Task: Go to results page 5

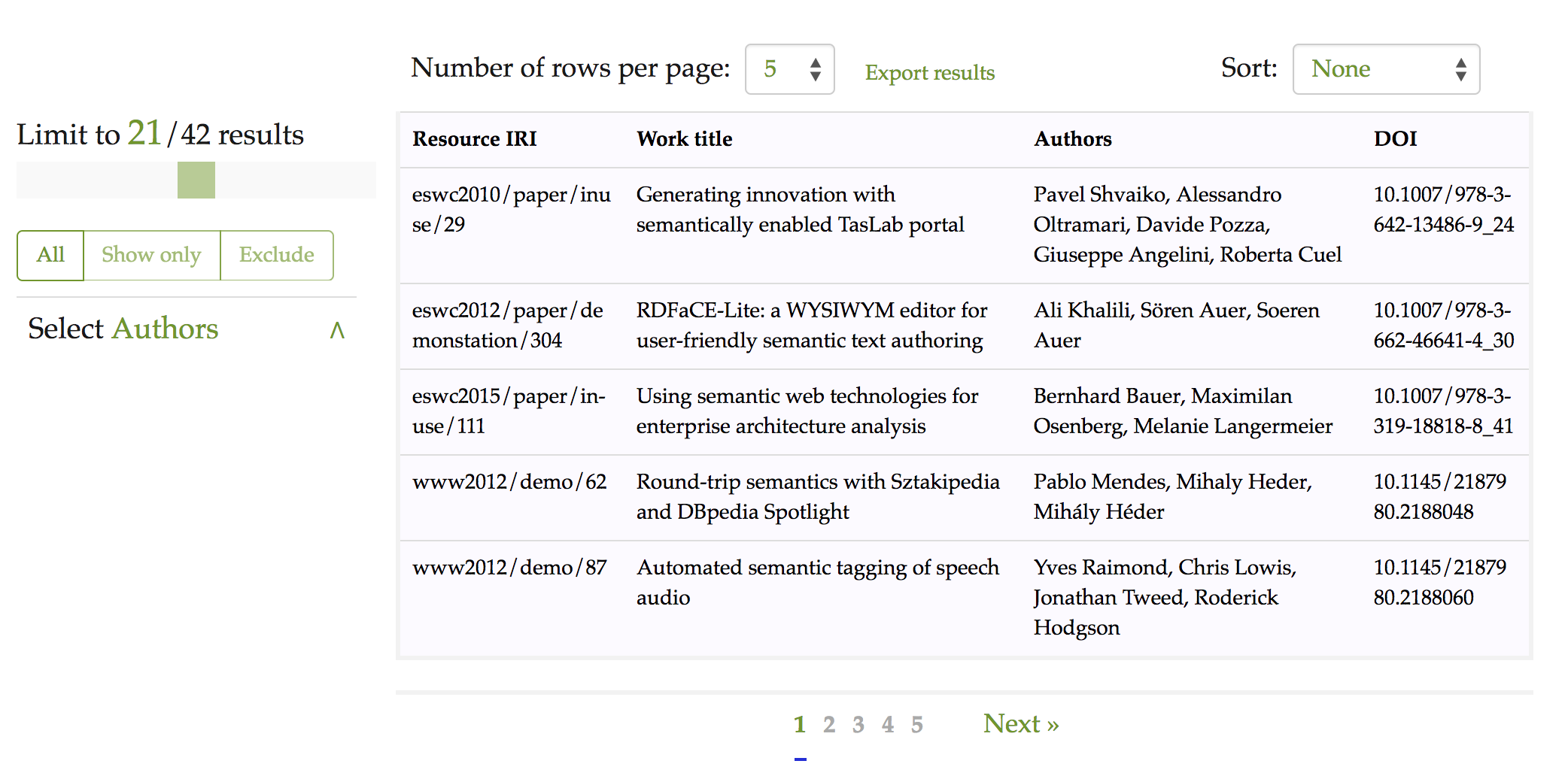Action: [916, 724]
